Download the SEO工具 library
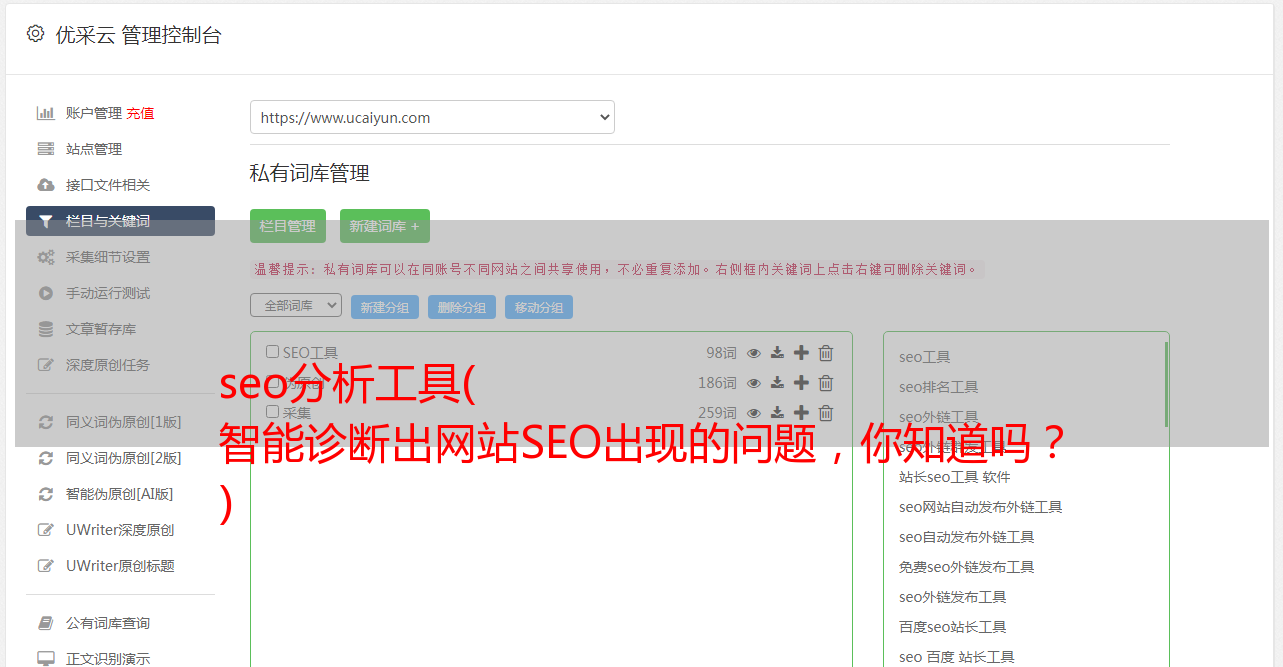This screenshot has height=667, width=1283. (x=777, y=353)
